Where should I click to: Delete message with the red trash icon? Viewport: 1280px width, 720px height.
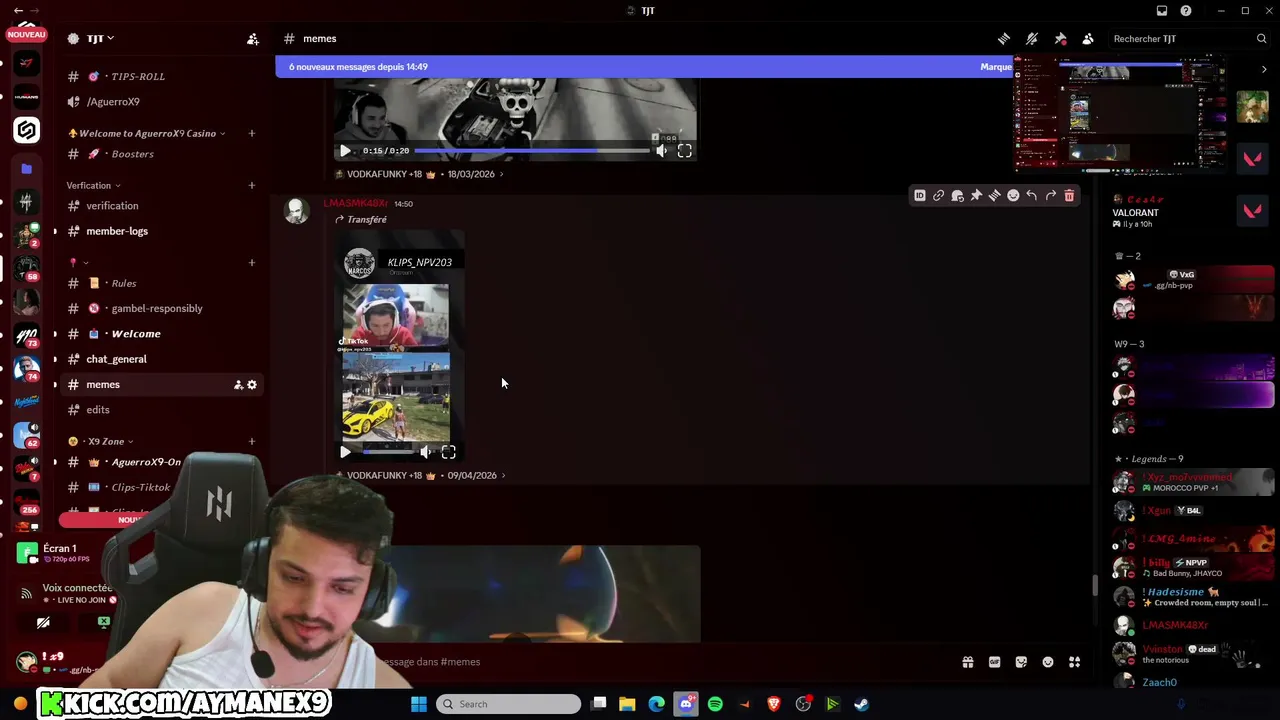(1069, 196)
